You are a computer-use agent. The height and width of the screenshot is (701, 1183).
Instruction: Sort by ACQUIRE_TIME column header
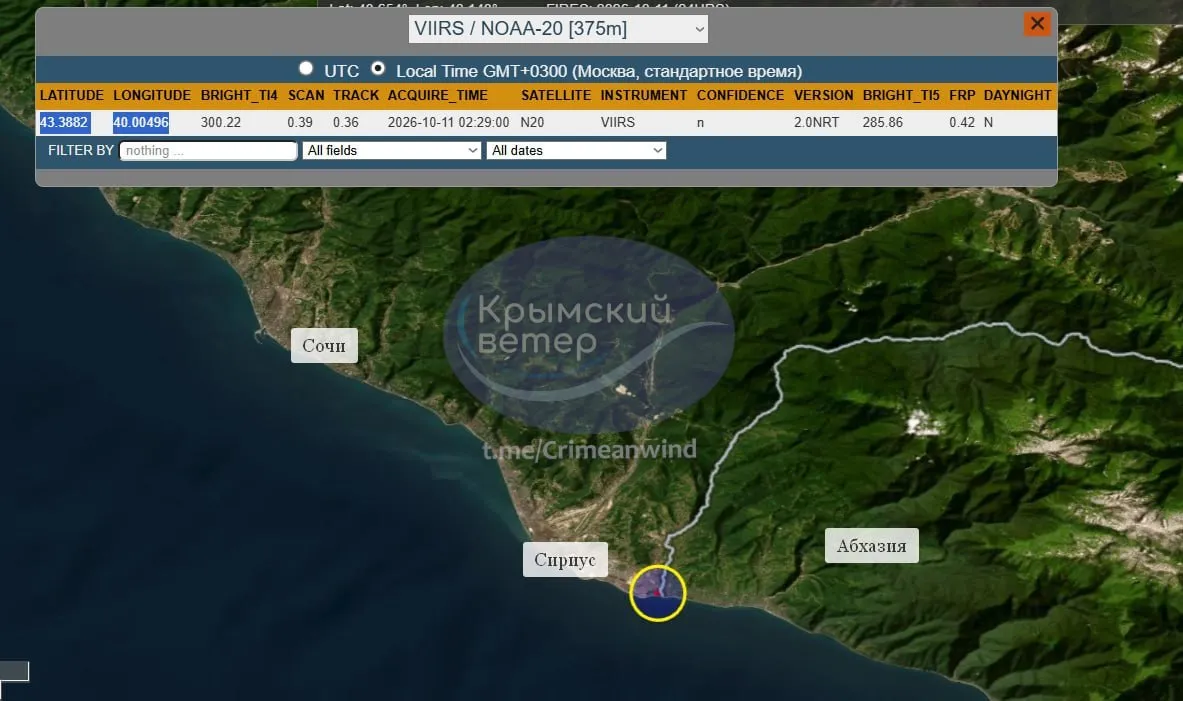(x=438, y=95)
